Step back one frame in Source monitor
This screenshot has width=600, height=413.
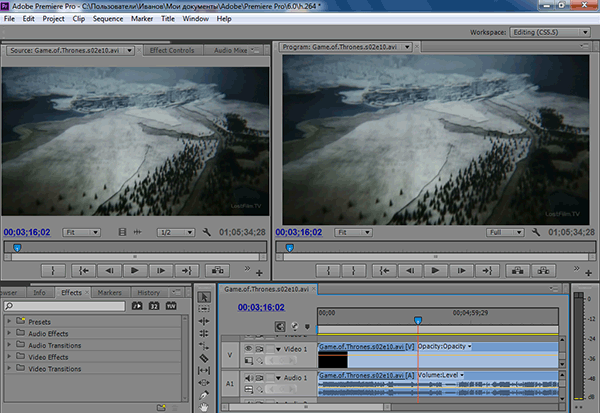109,271
